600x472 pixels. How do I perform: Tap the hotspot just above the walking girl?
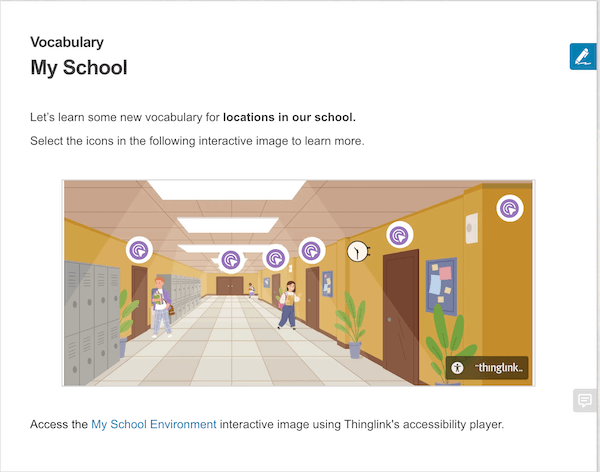click(x=274, y=258)
